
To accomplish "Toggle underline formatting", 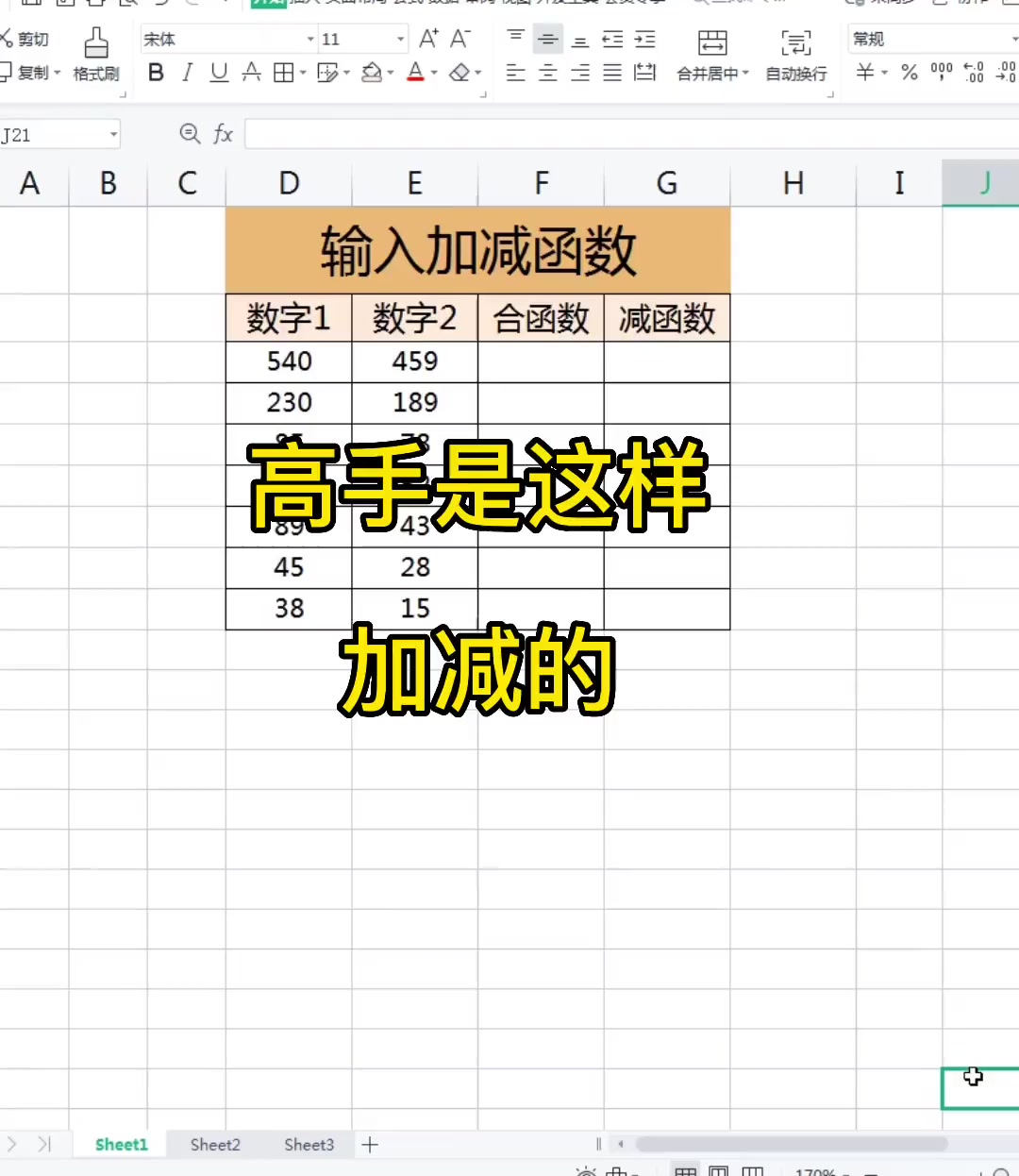I will coord(218,74).
